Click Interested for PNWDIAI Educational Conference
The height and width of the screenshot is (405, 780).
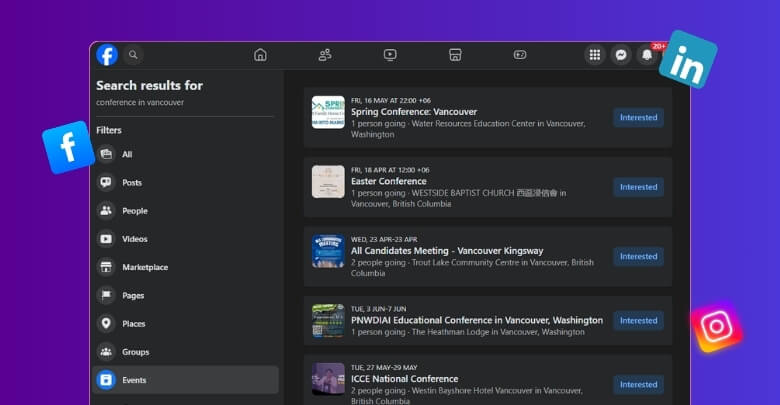[638, 320]
